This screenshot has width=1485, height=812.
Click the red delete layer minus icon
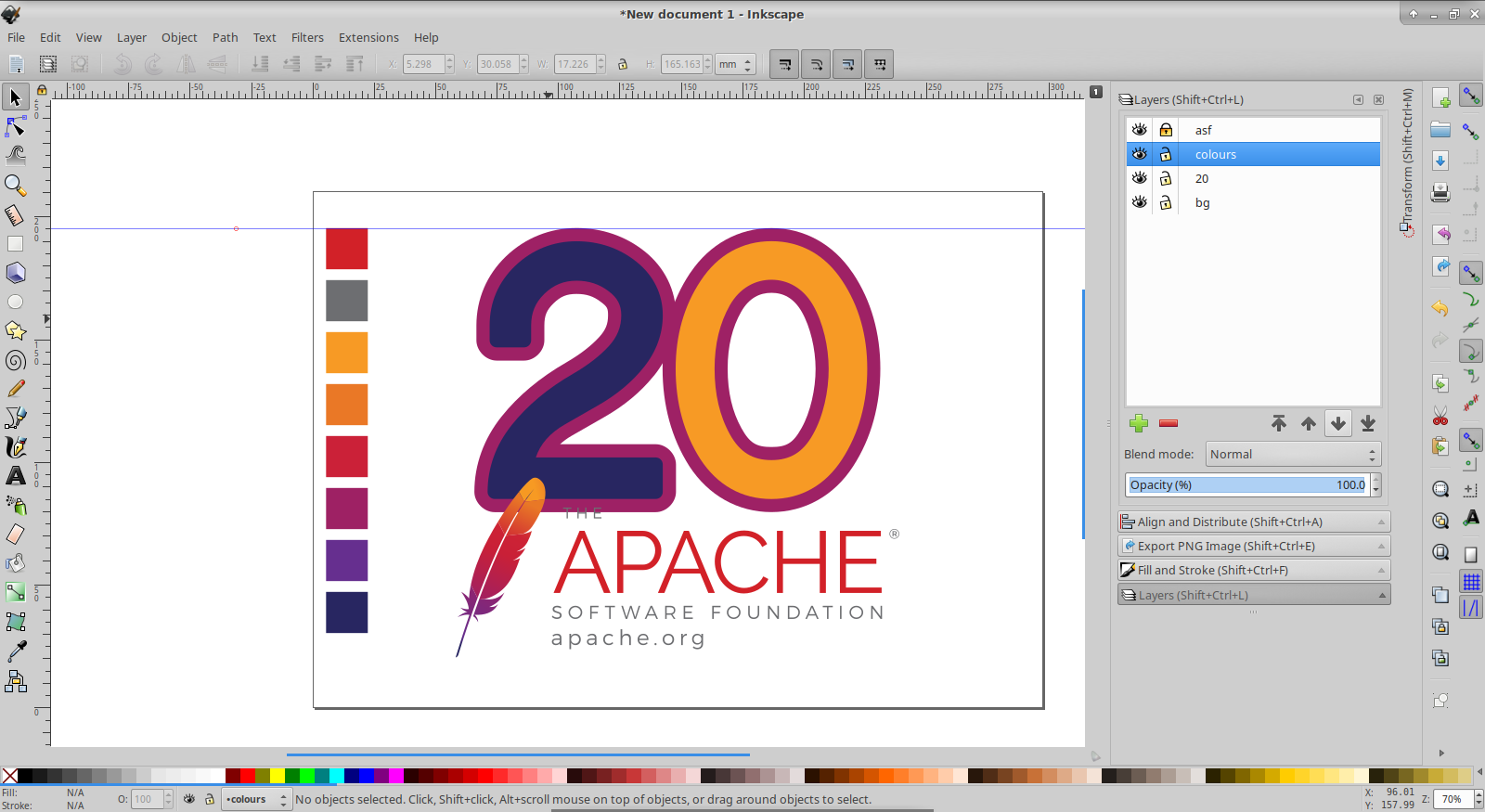click(1169, 423)
